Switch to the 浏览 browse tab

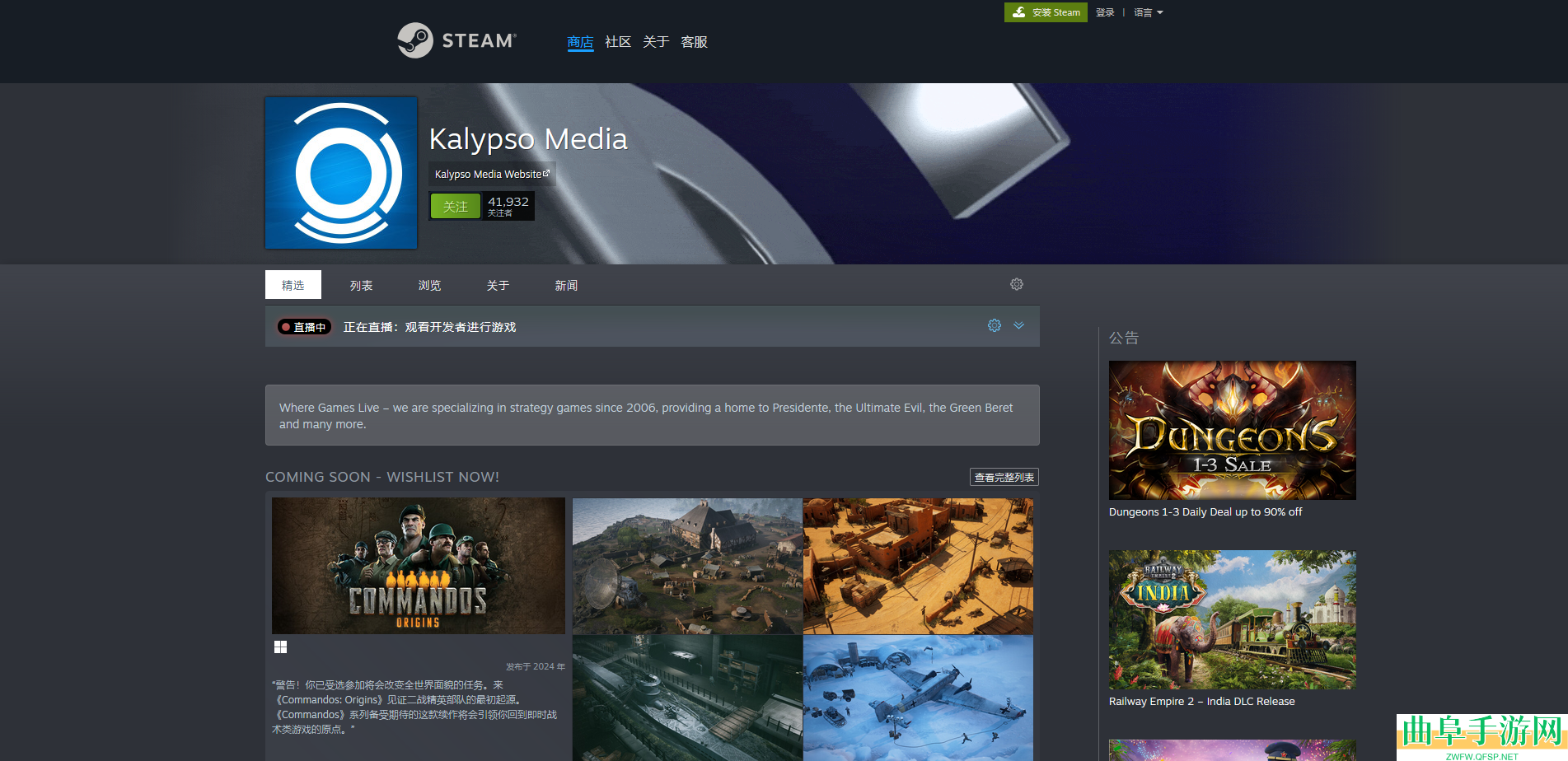tap(429, 285)
